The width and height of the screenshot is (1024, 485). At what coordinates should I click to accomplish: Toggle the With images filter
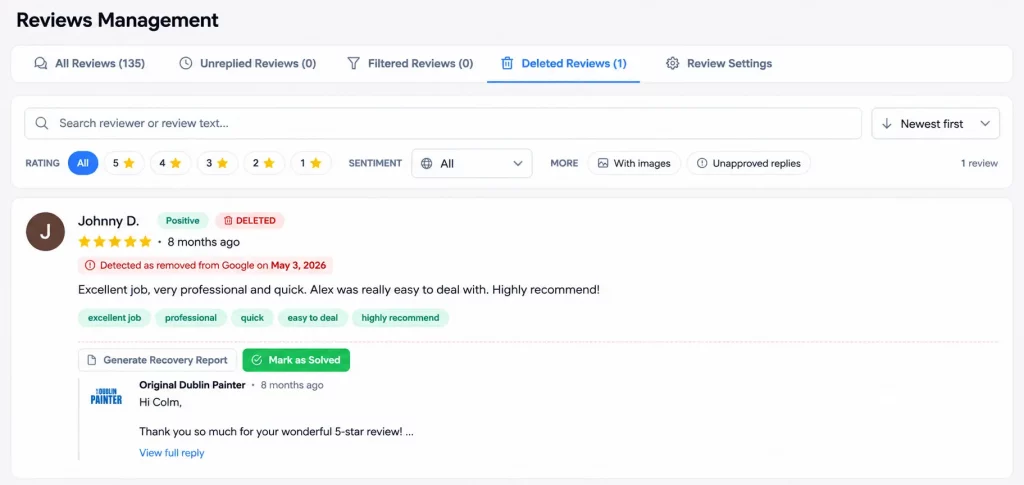point(633,163)
